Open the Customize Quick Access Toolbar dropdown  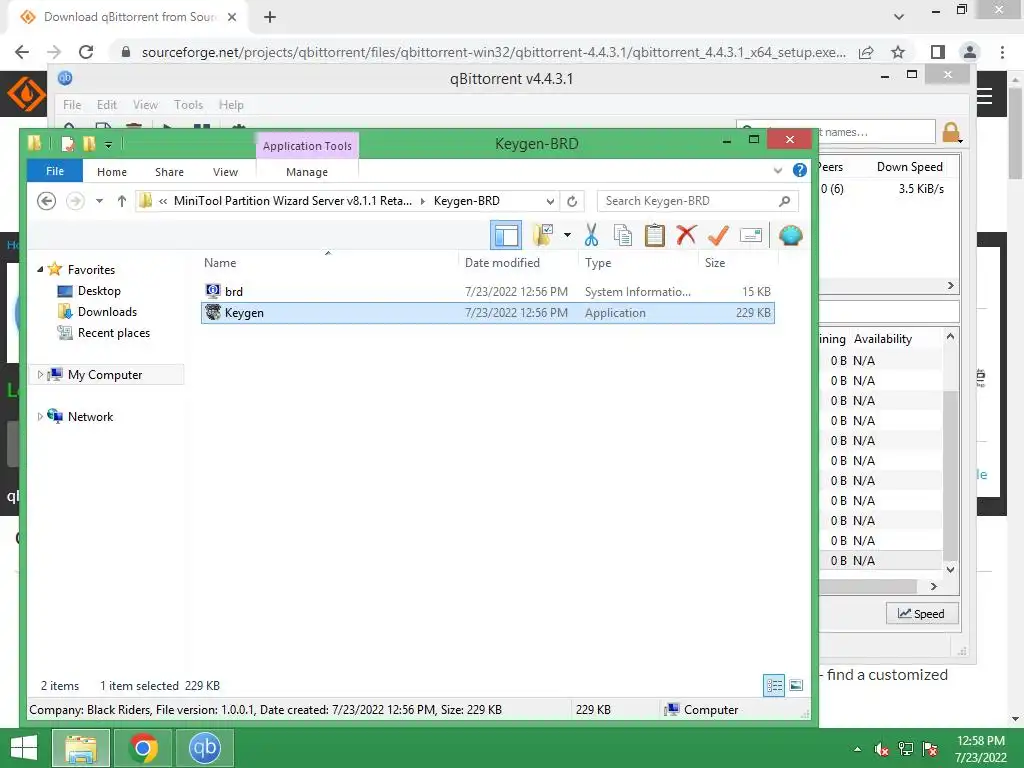pyautogui.click(x=108, y=144)
